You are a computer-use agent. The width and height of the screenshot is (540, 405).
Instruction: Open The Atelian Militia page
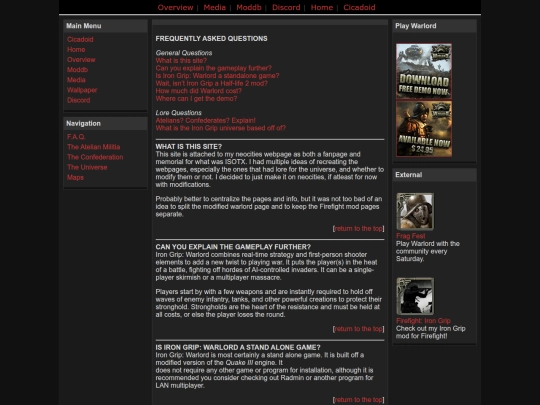coord(94,147)
